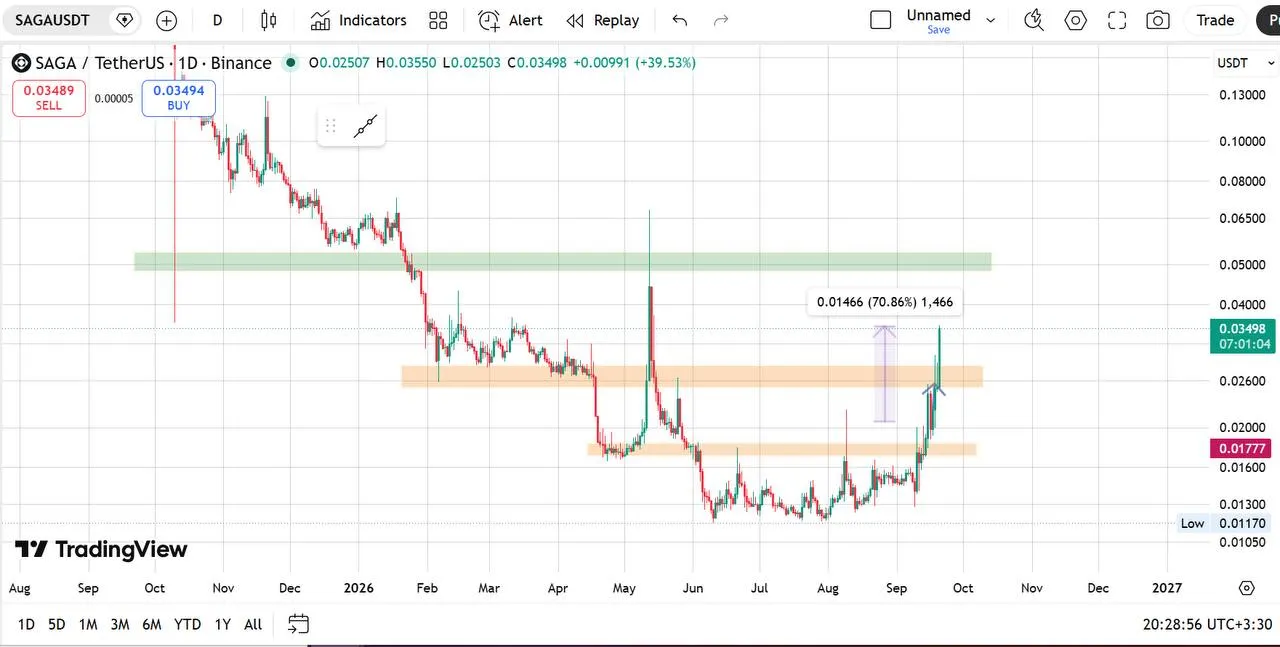Open the Trade panel
1280x647 pixels.
[x=1215, y=20]
